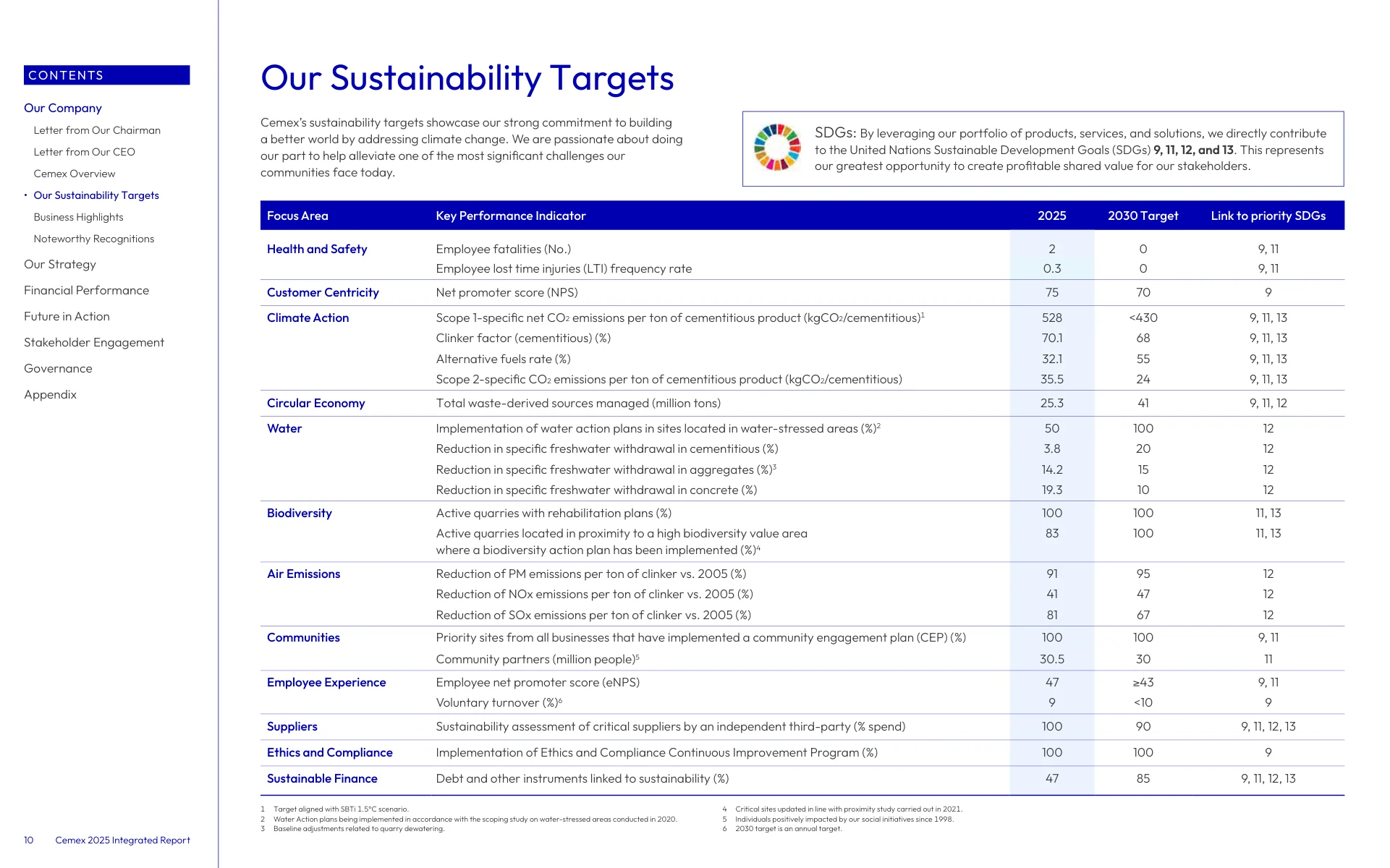Click Reduction of NOx emissions indicator
1390x868 pixels.
pyautogui.click(x=595, y=594)
